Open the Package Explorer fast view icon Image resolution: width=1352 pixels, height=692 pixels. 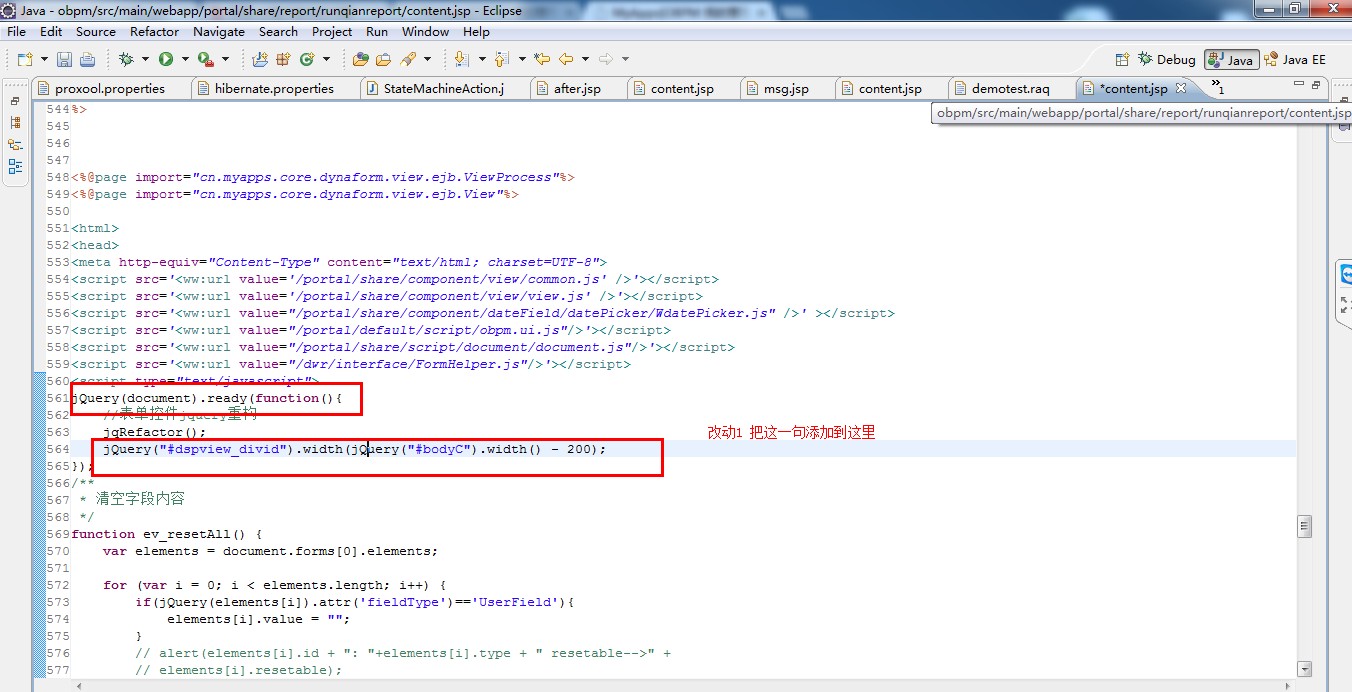tap(15, 122)
